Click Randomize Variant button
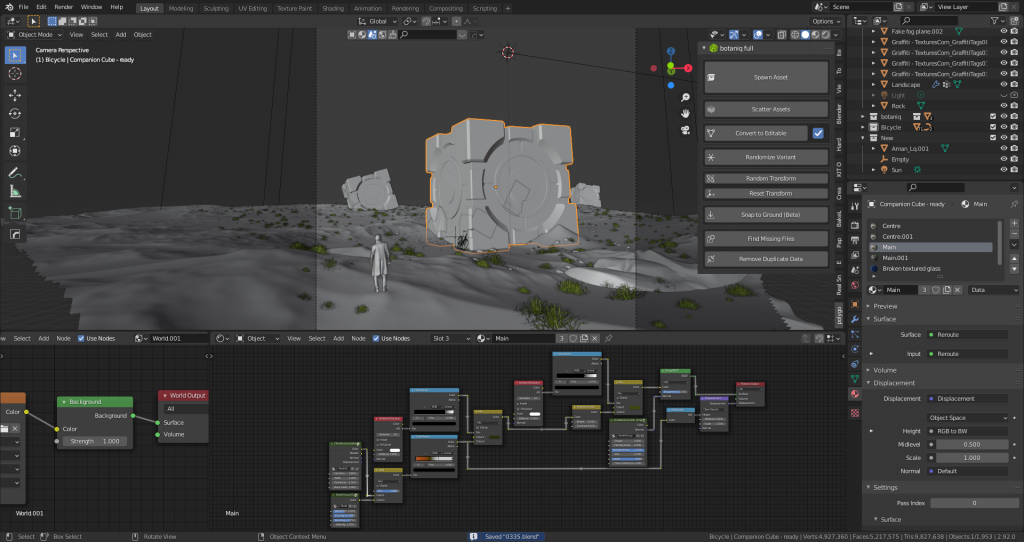 click(766, 157)
